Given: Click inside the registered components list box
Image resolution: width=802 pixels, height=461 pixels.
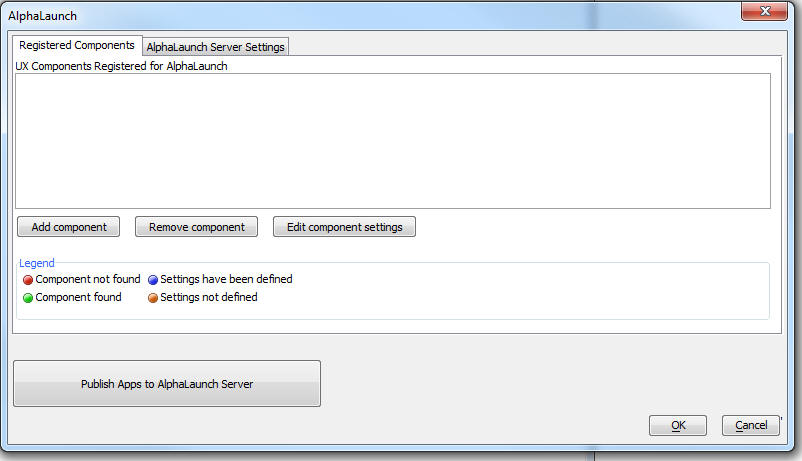Looking at the screenshot, I should pos(393,141).
